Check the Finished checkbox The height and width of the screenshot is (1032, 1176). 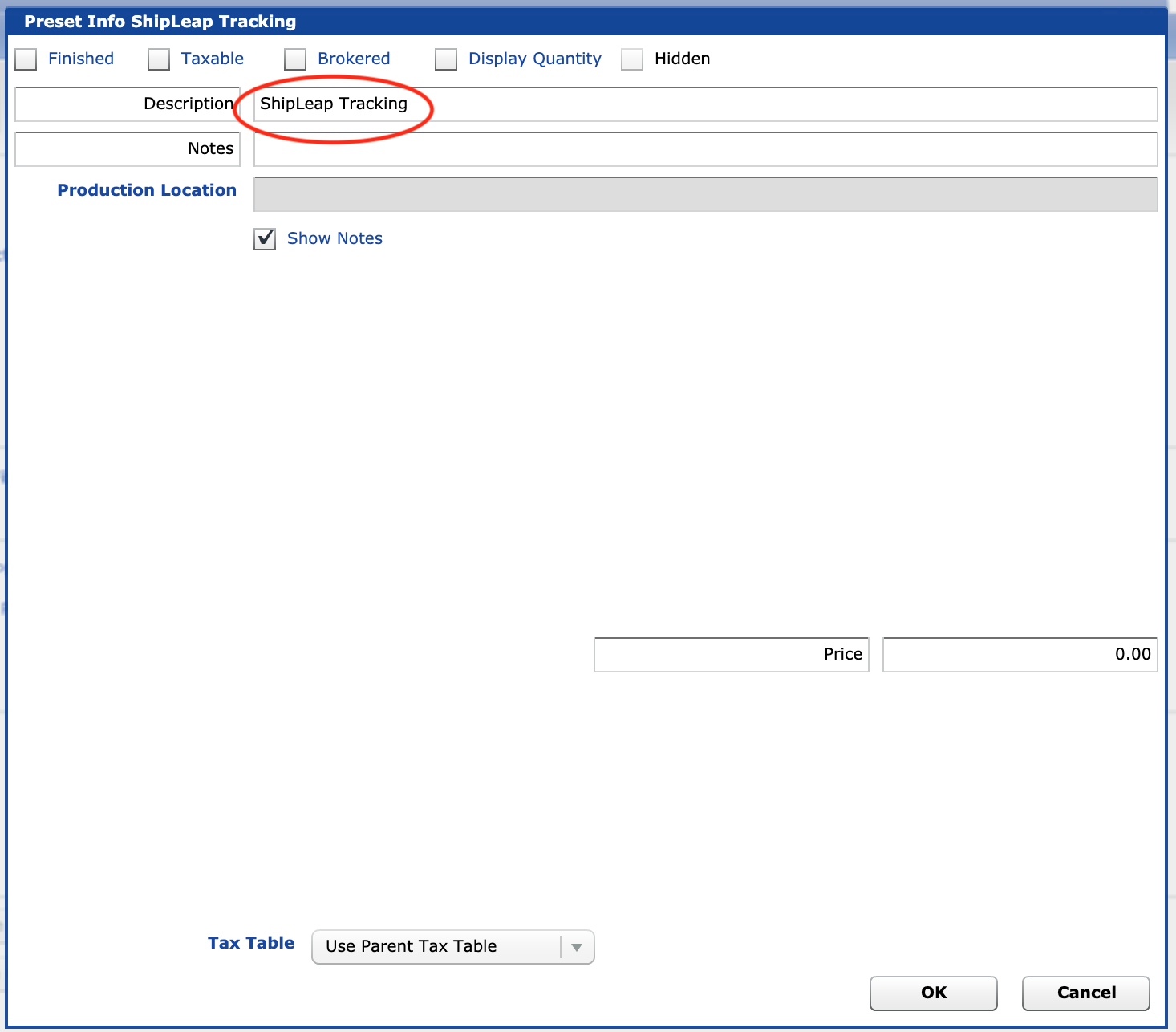coord(26,59)
